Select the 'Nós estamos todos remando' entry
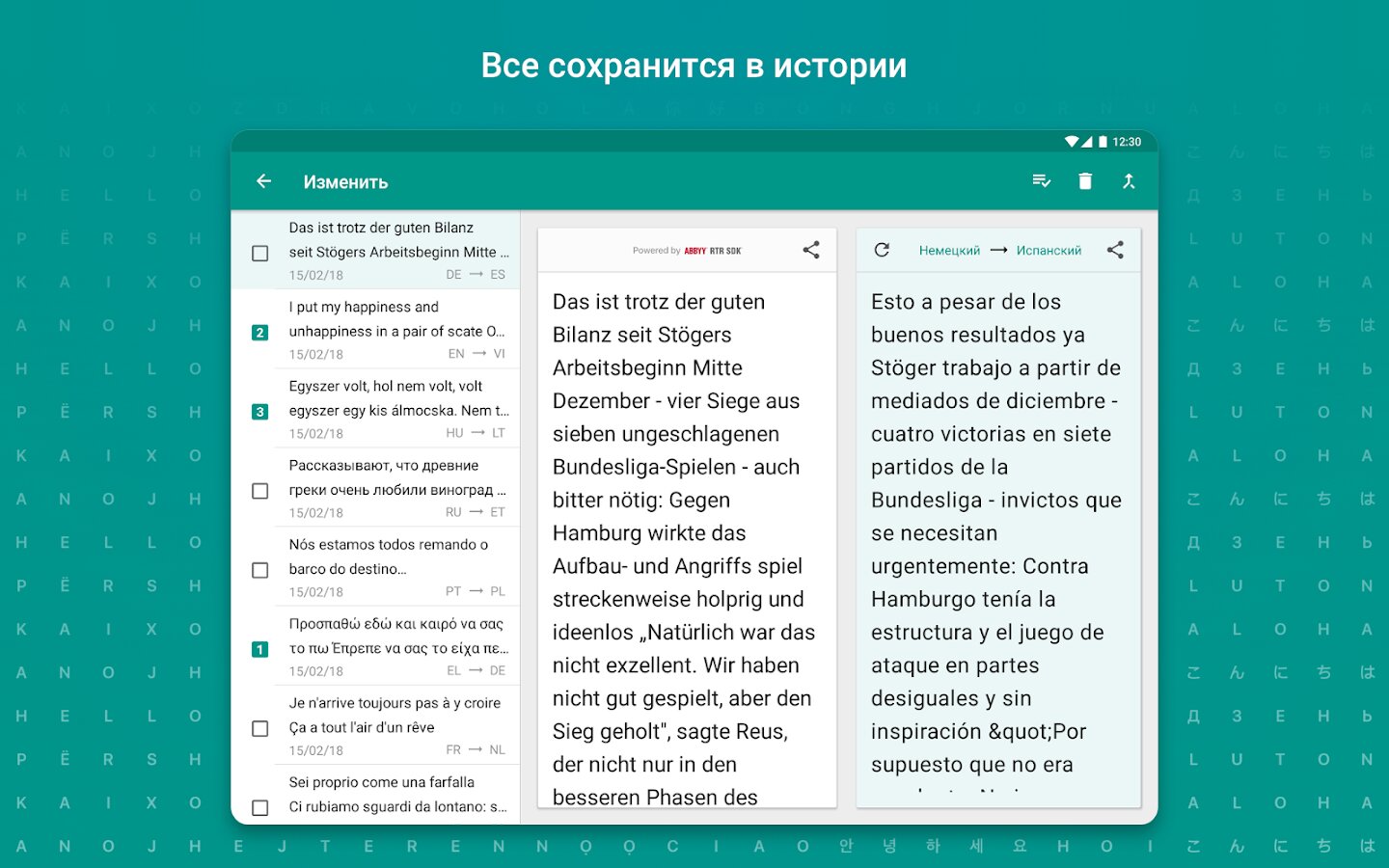The height and width of the screenshot is (868, 1389). pyautogui.click(x=395, y=566)
